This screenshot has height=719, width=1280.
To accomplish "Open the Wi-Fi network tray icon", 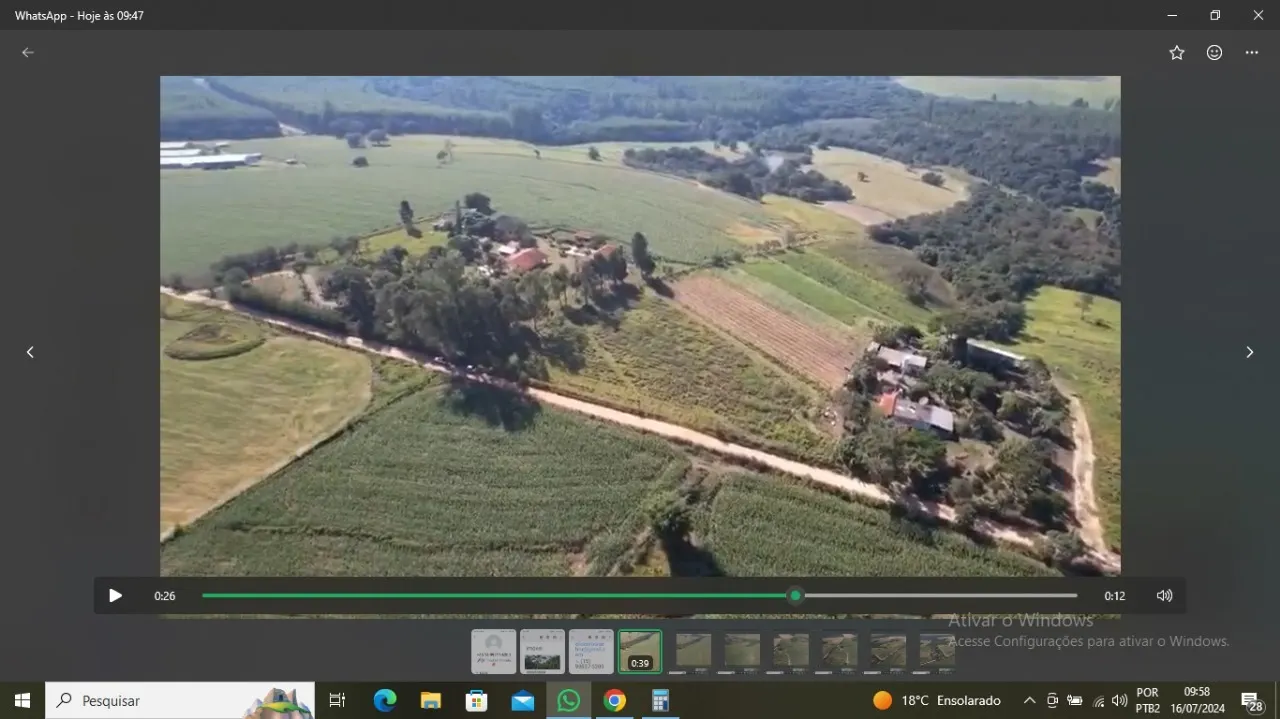I will 1098,701.
